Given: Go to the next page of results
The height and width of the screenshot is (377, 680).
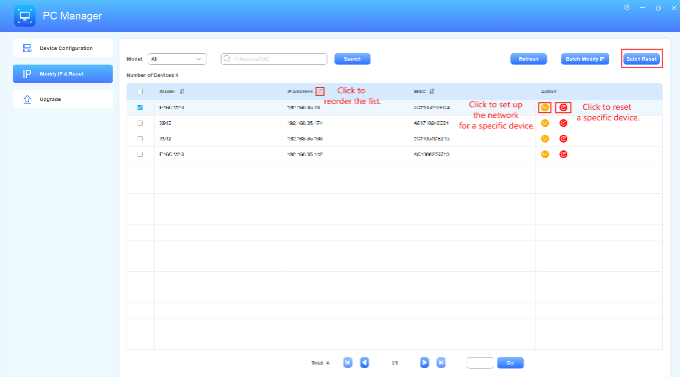Looking at the screenshot, I should click(425, 363).
